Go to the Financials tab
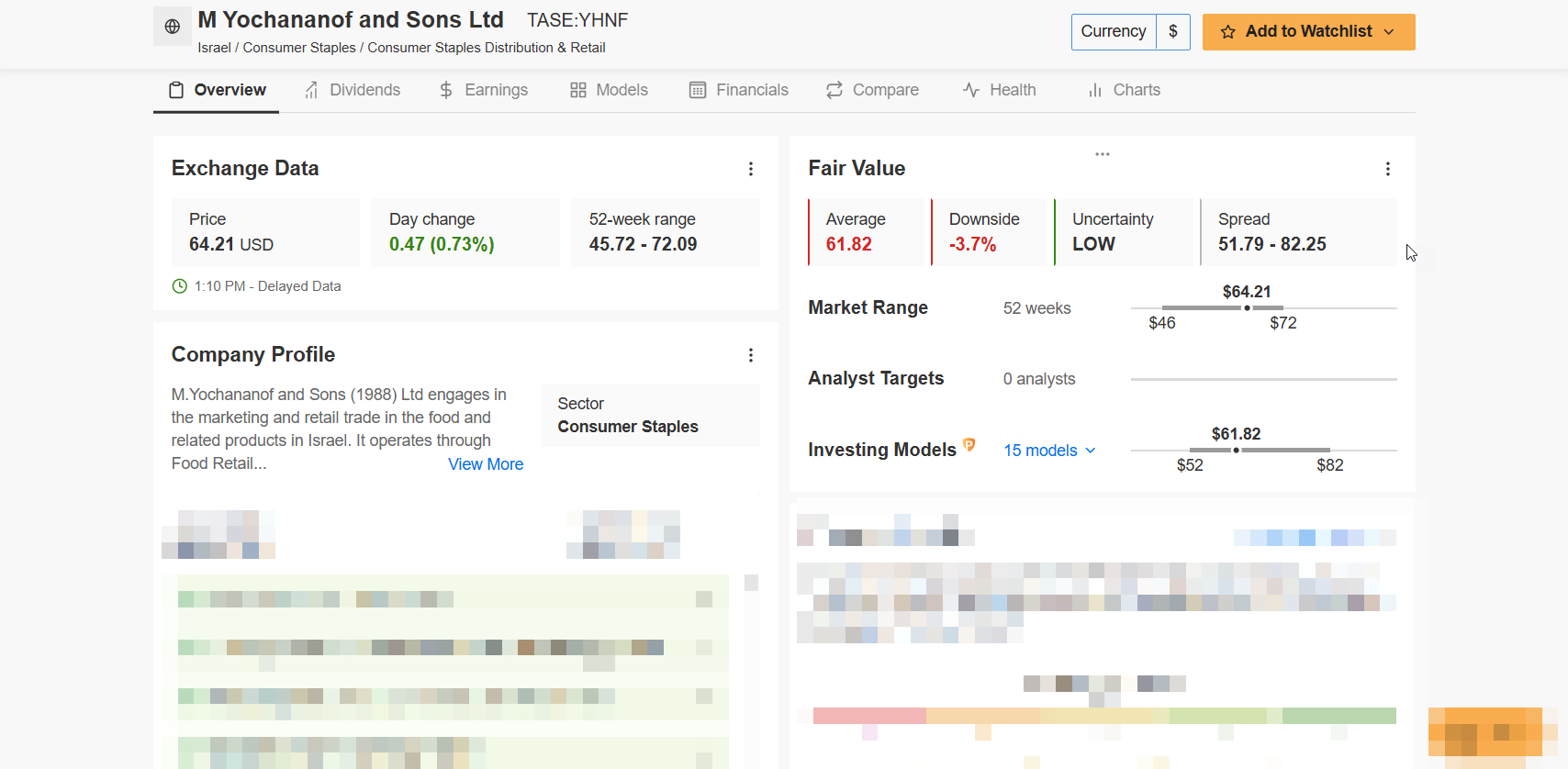The width and height of the screenshot is (1568, 769). 739,90
